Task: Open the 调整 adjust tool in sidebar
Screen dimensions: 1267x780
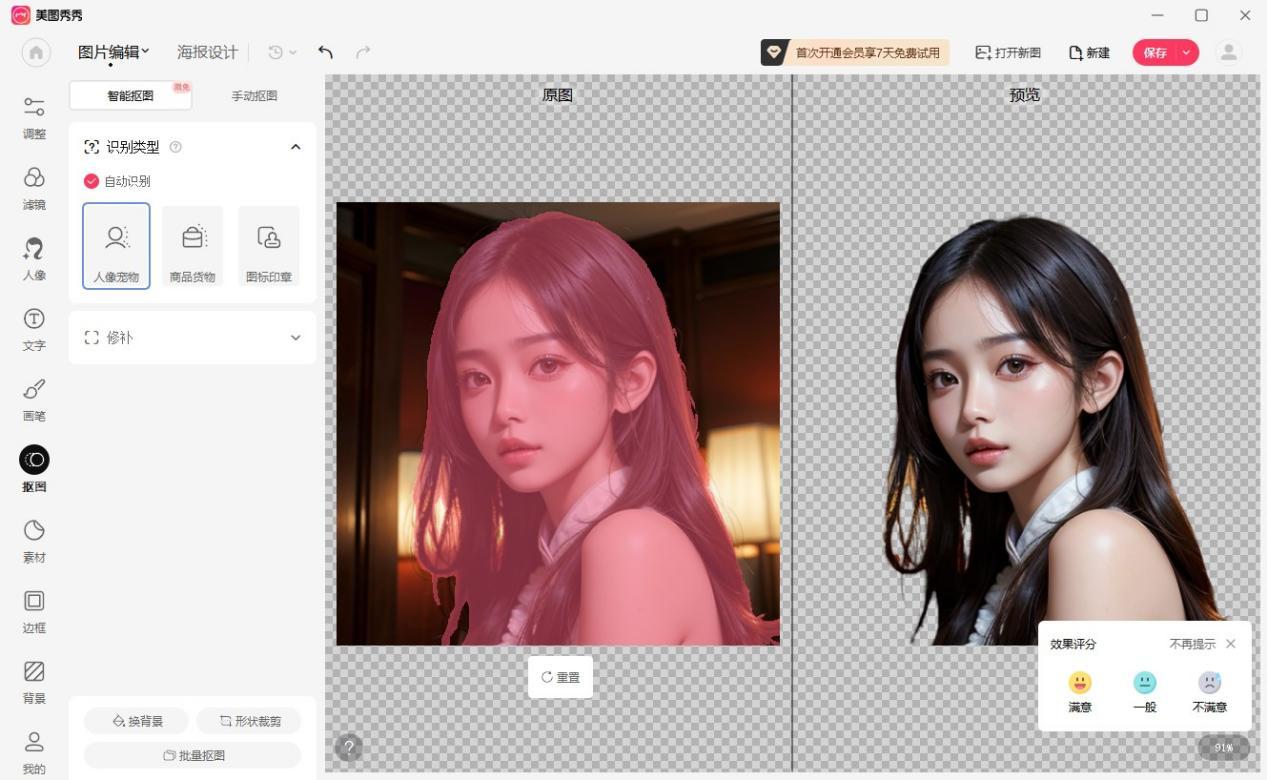Action: (x=34, y=117)
